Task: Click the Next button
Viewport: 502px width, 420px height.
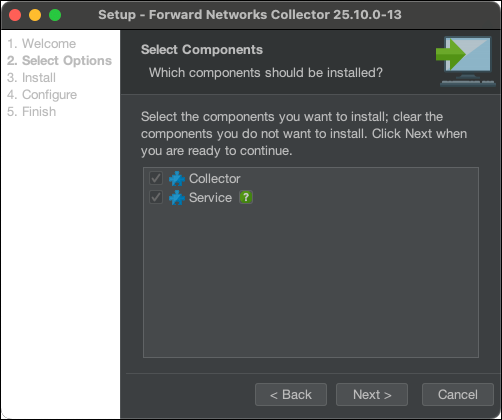Action: (372, 395)
